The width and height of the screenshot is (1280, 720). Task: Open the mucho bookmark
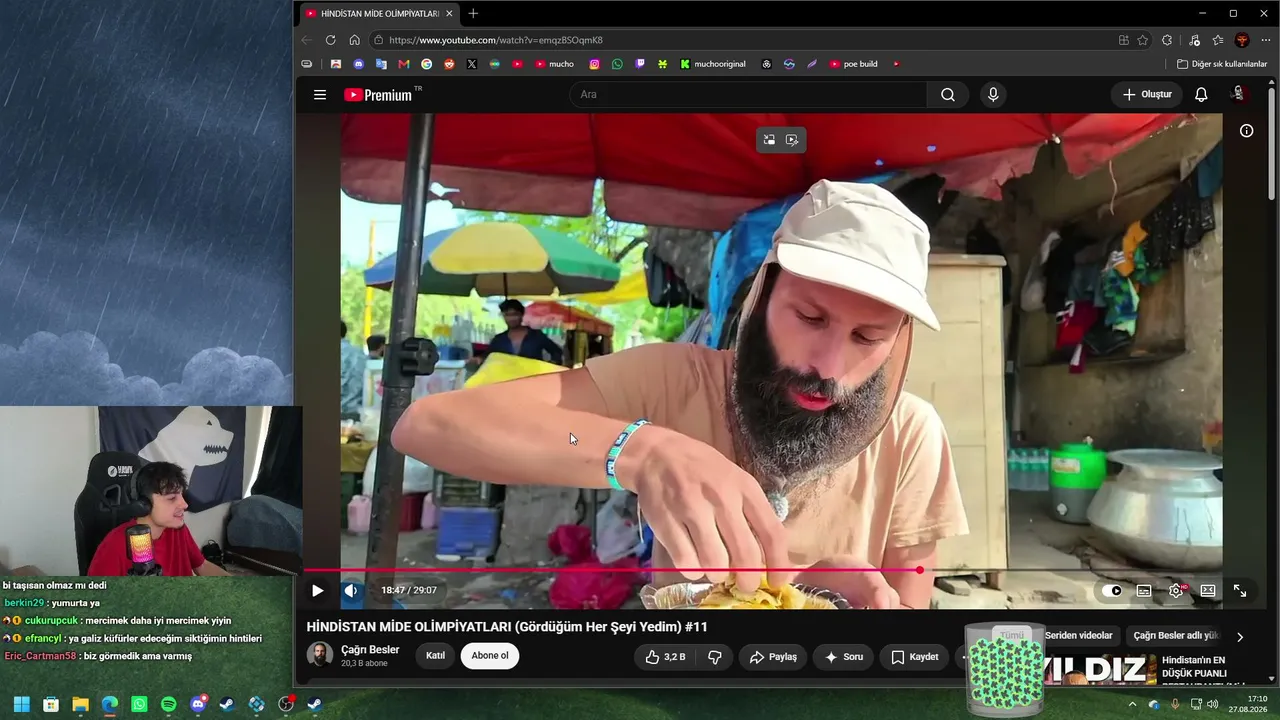tap(555, 64)
